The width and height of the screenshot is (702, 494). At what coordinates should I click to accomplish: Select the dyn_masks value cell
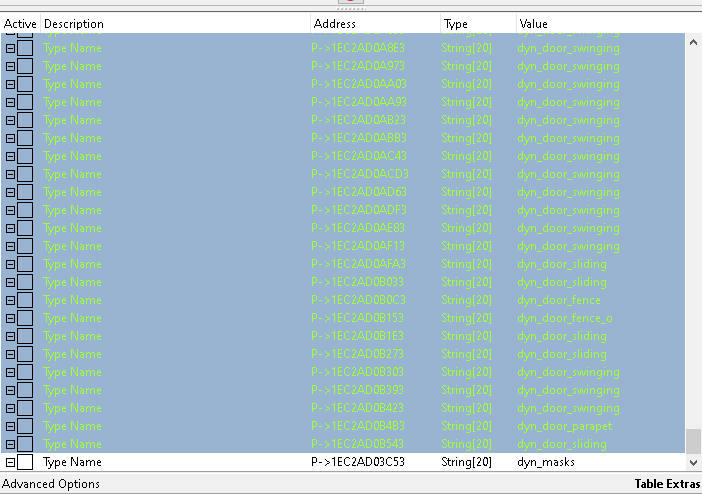[x=546, y=462]
